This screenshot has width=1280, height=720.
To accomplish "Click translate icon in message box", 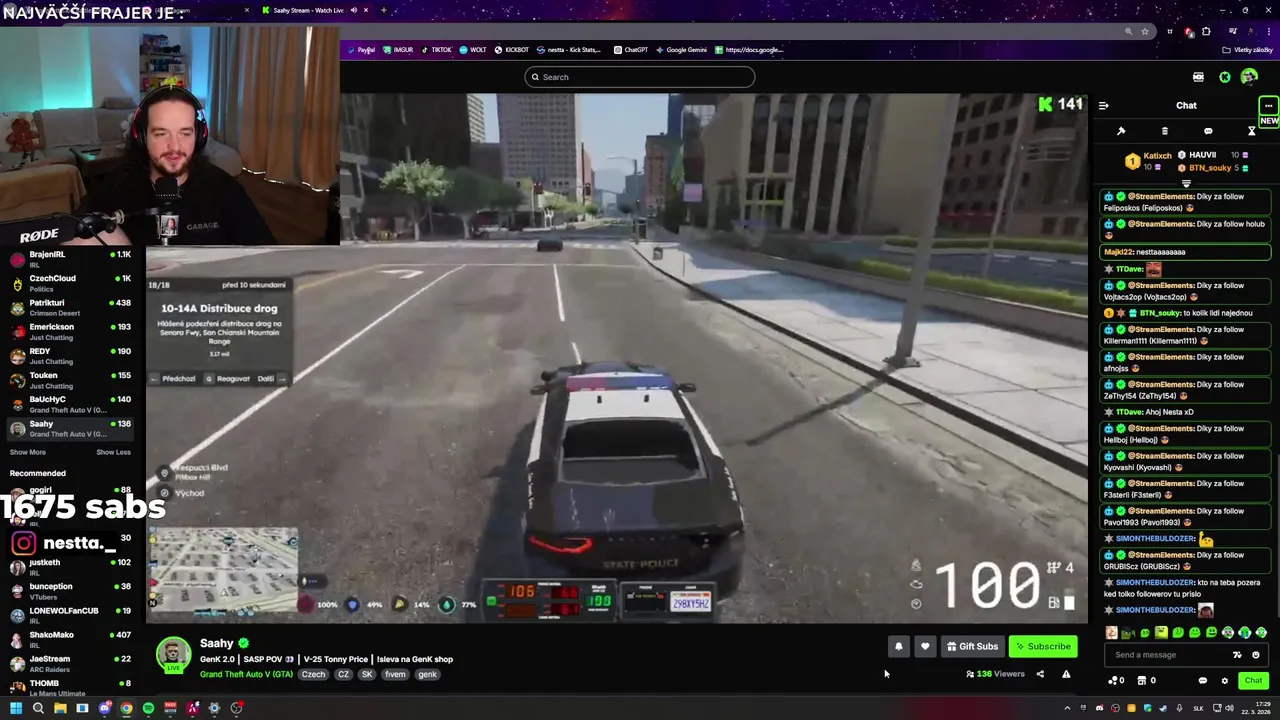I will [x=1238, y=655].
